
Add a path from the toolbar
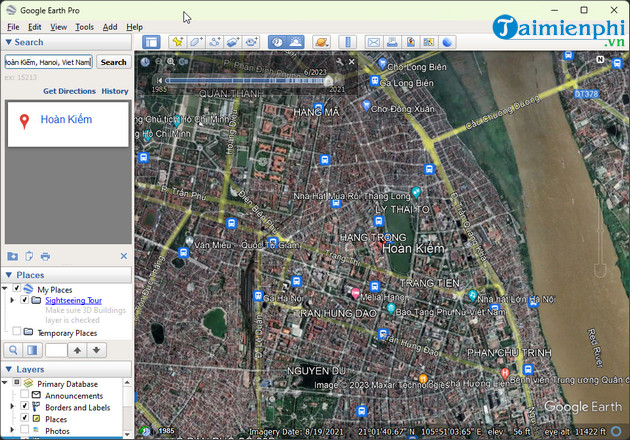pyautogui.click(x=215, y=42)
